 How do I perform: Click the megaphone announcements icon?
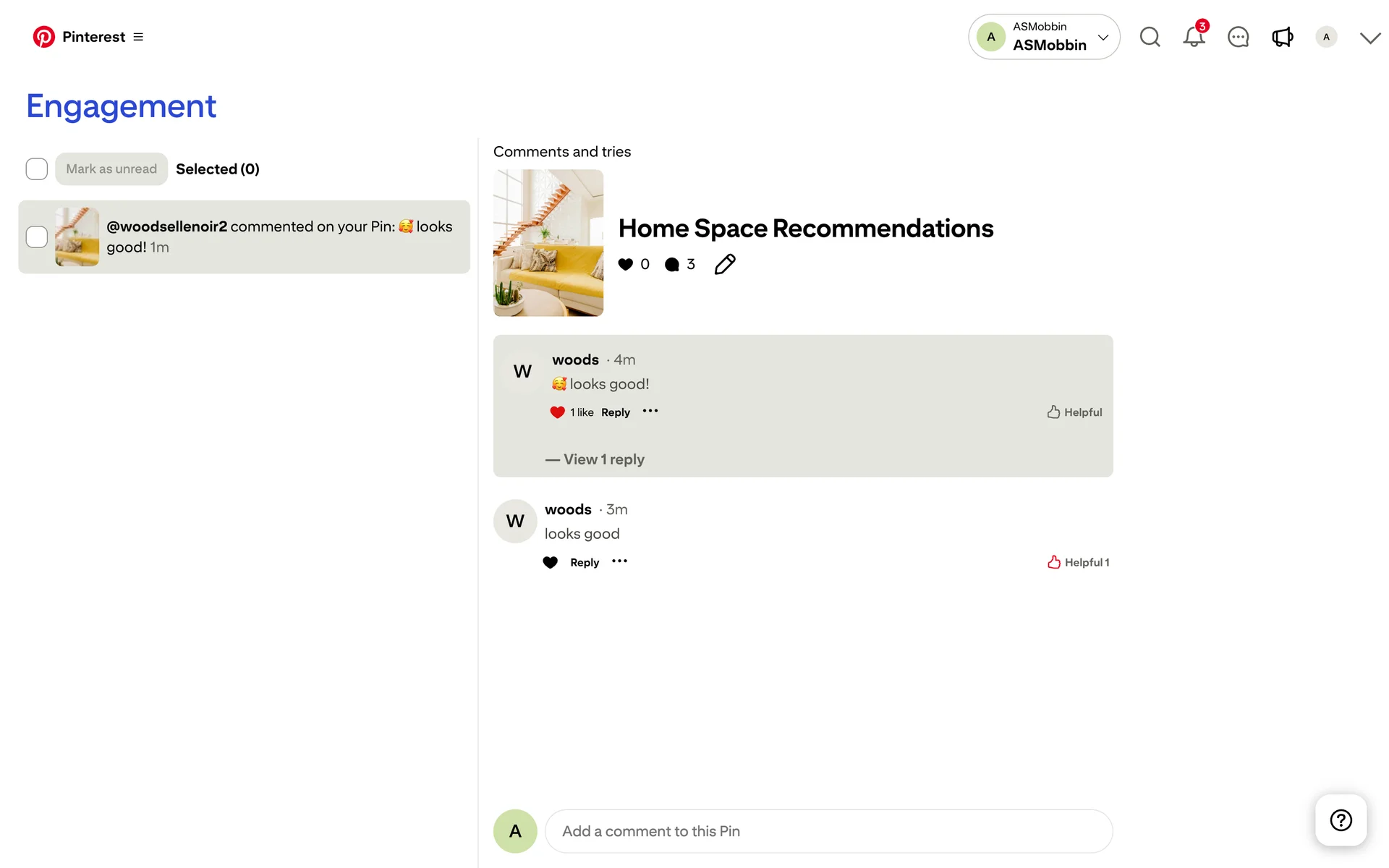coord(1282,37)
